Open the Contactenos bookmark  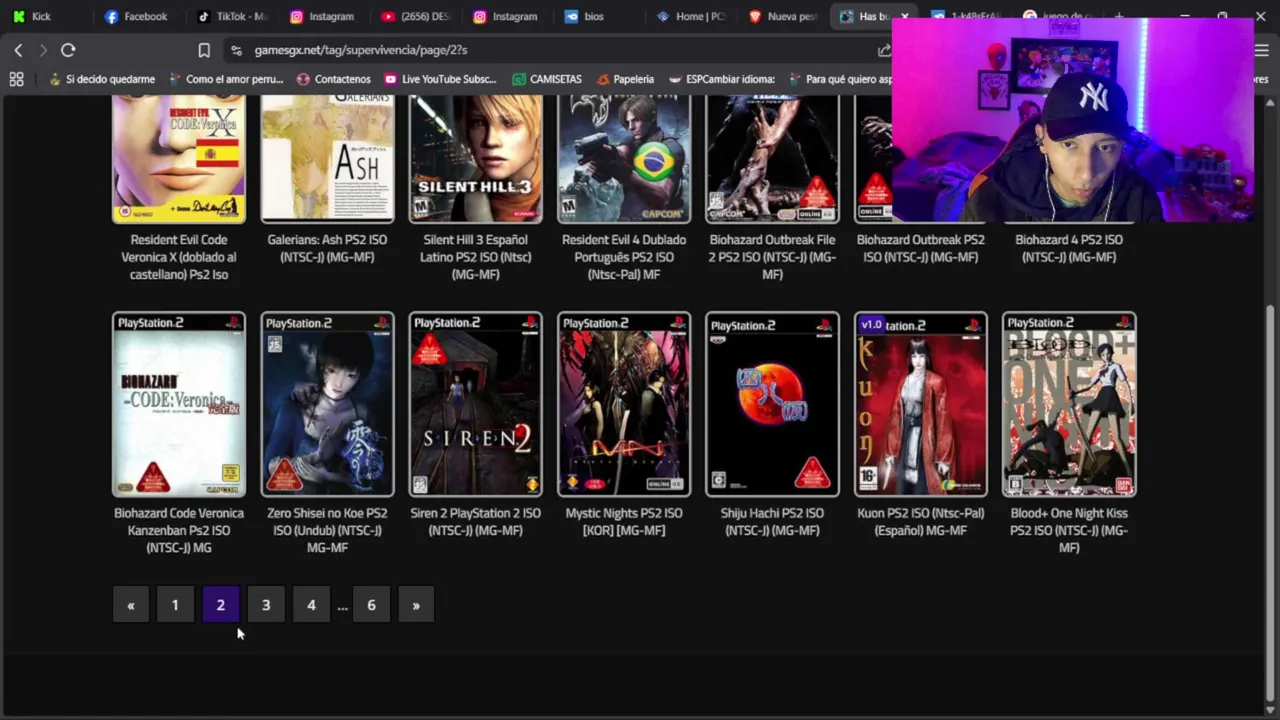(x=333, y=79)
